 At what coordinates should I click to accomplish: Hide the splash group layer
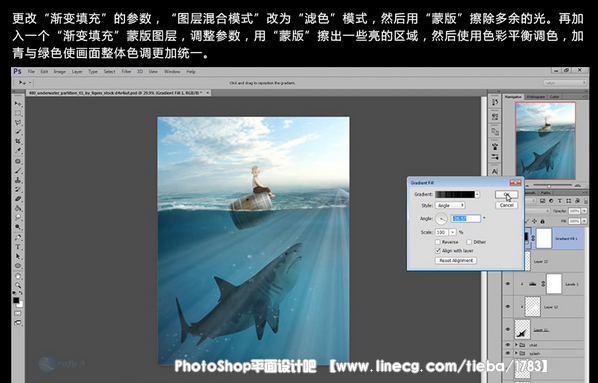pyautogui.click(x=508, y=353)
